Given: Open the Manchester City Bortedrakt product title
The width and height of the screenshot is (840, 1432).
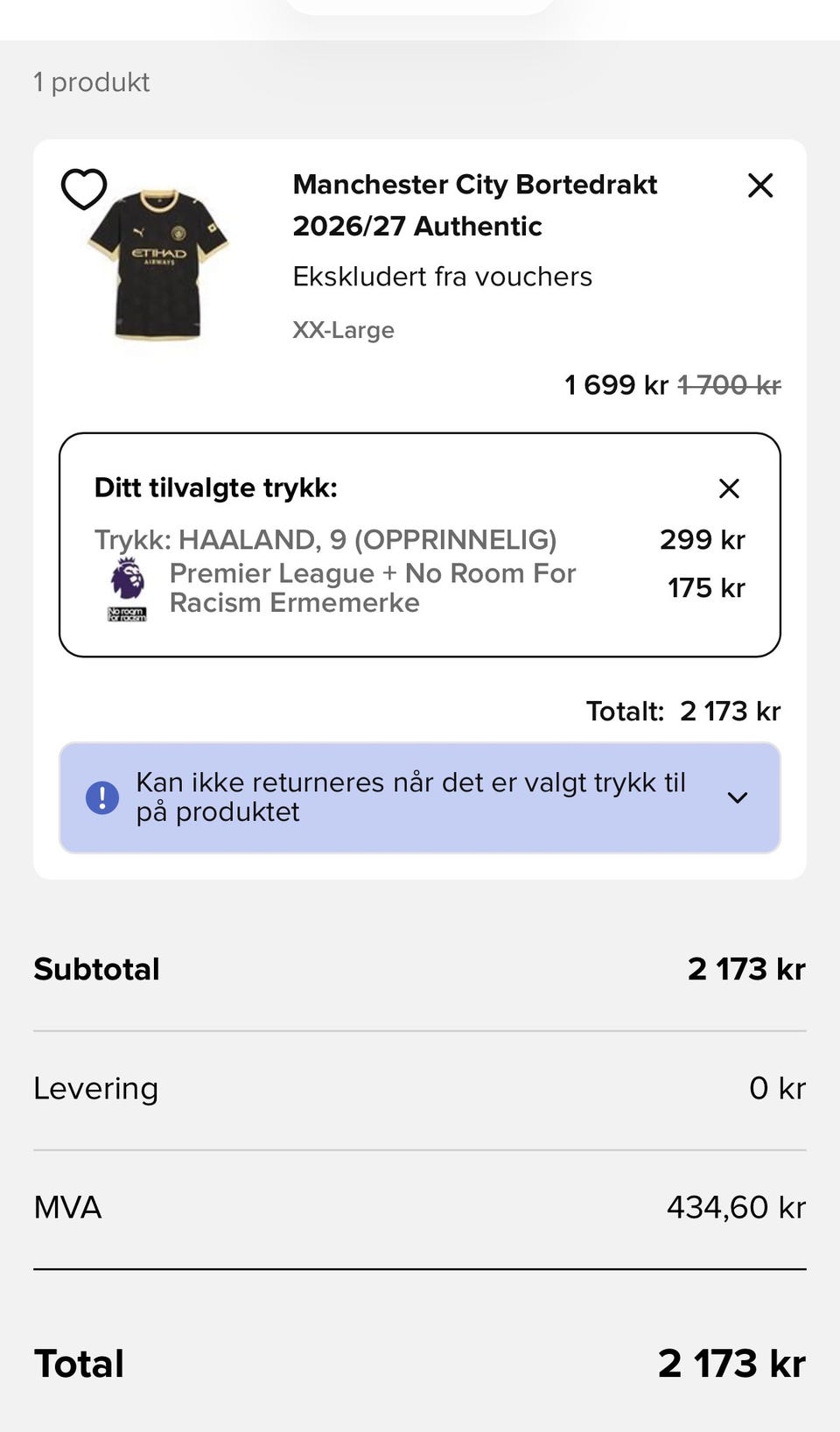Looking at the screenshot, I should point(475,205).
